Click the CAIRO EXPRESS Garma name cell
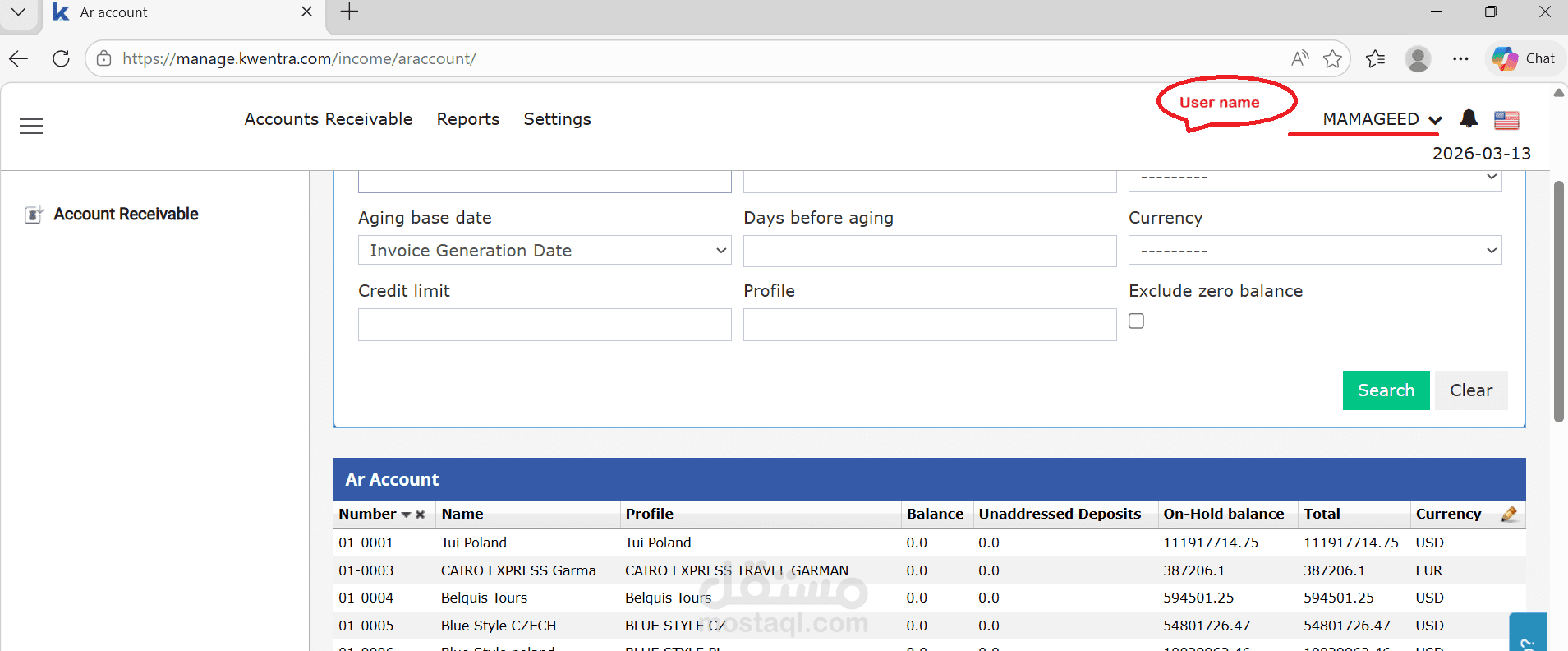Screen dimensions: 1568x651 coord(518,570)
